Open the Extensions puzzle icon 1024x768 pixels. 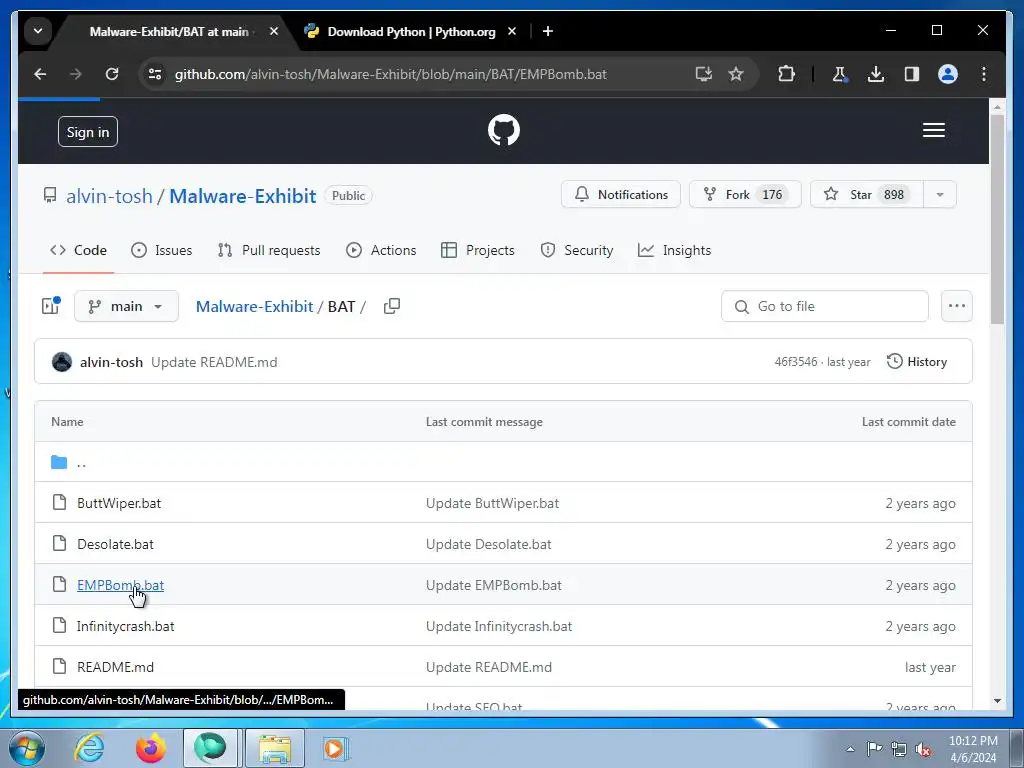click(x=786, y=74)
